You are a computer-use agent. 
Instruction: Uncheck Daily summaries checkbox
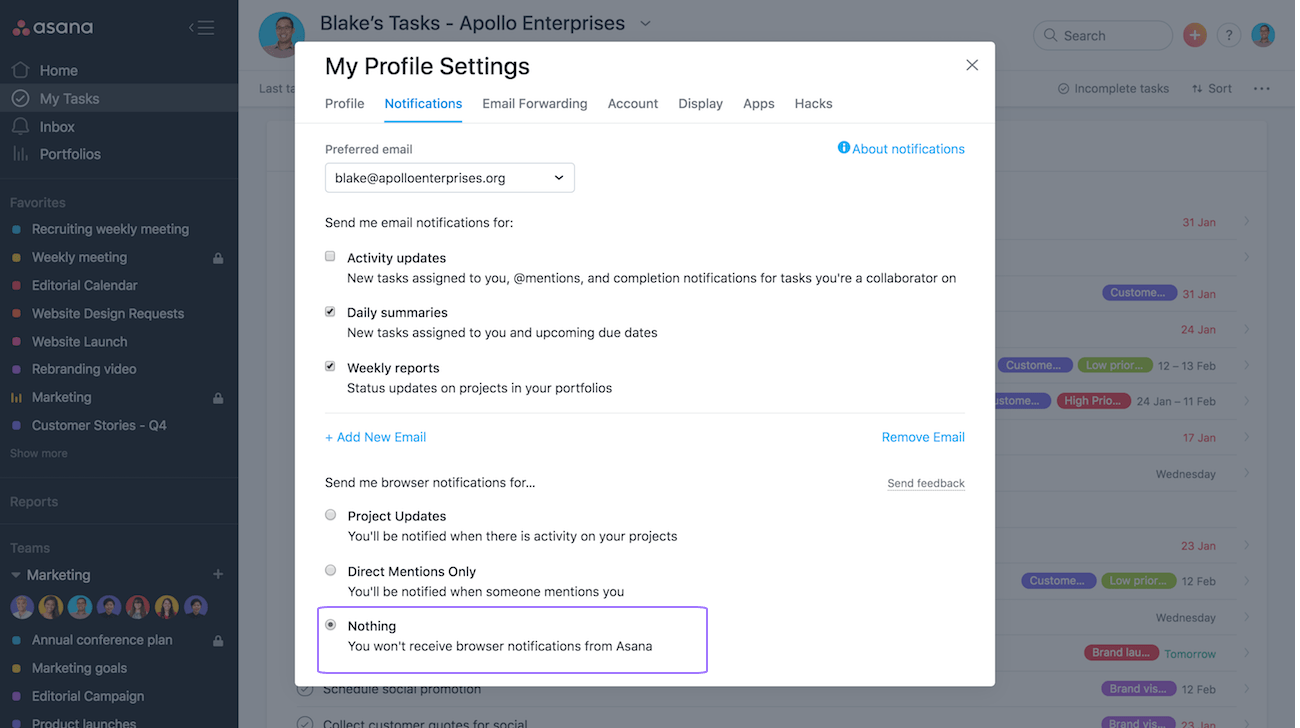(x=330, y=311)
